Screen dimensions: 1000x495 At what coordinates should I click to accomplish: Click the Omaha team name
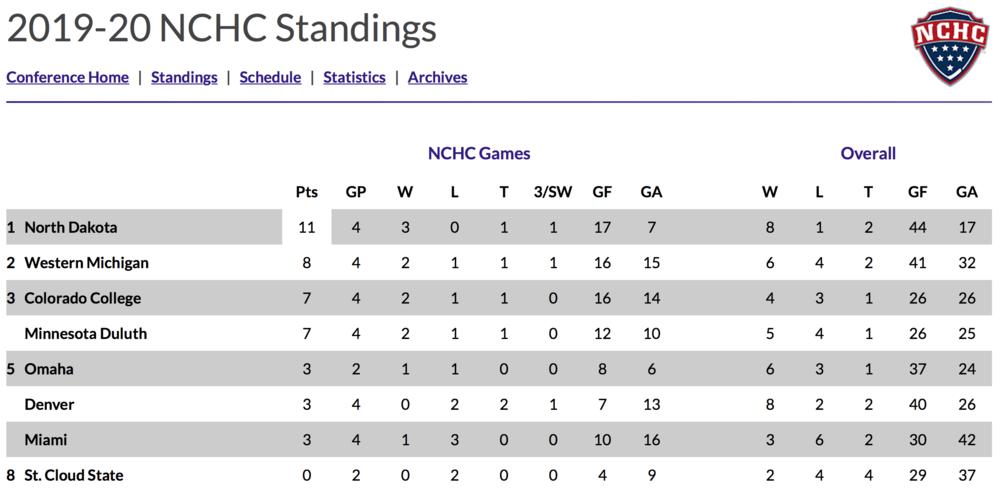[x=47, y=369]
